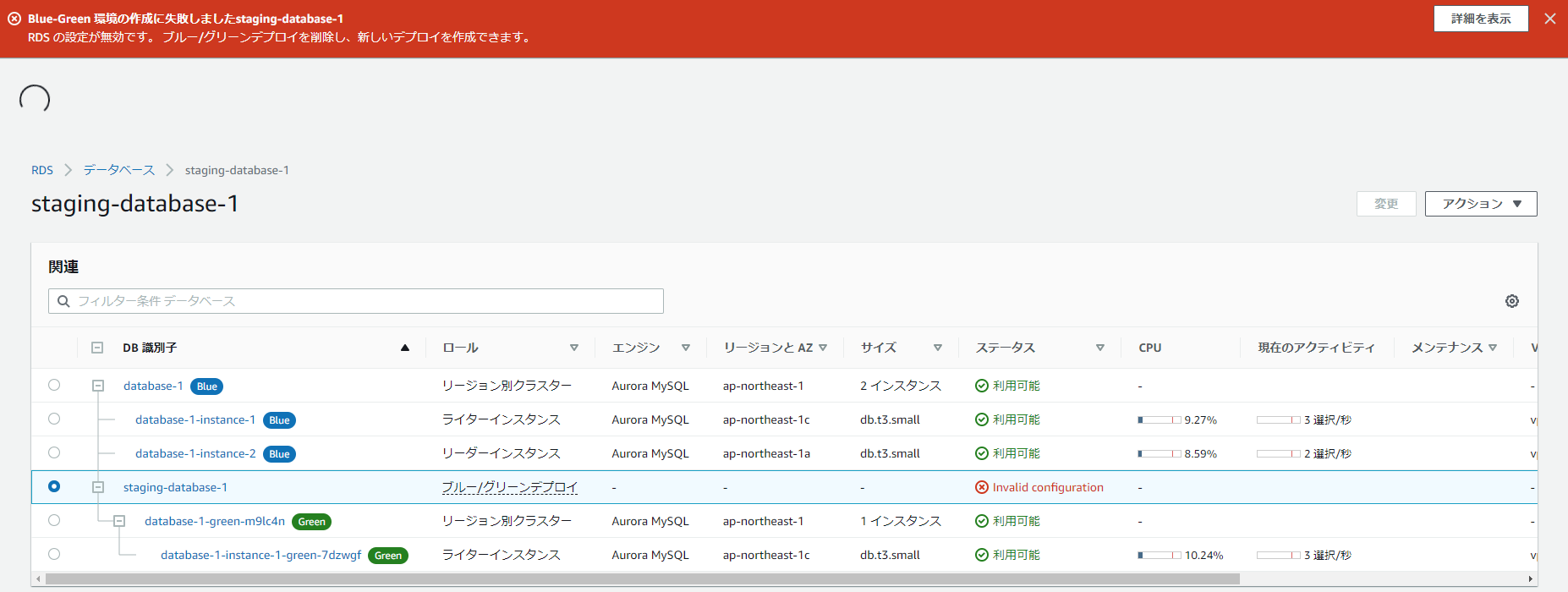The width and height of the screenshot is (1568, 592).
Task: Click CPU bar showing 10.24%
Action: click(1160, 555)
